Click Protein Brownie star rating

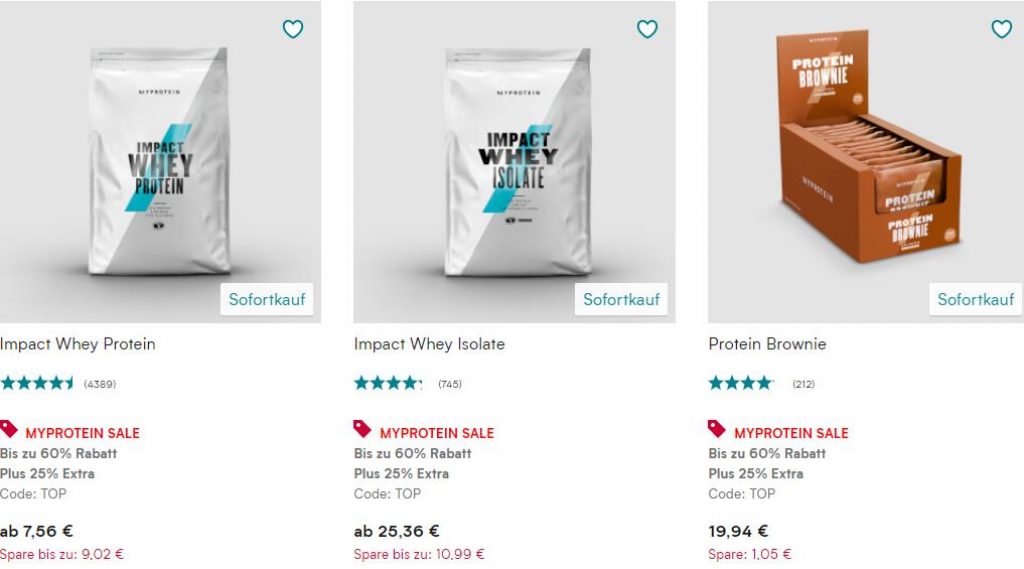741,383
